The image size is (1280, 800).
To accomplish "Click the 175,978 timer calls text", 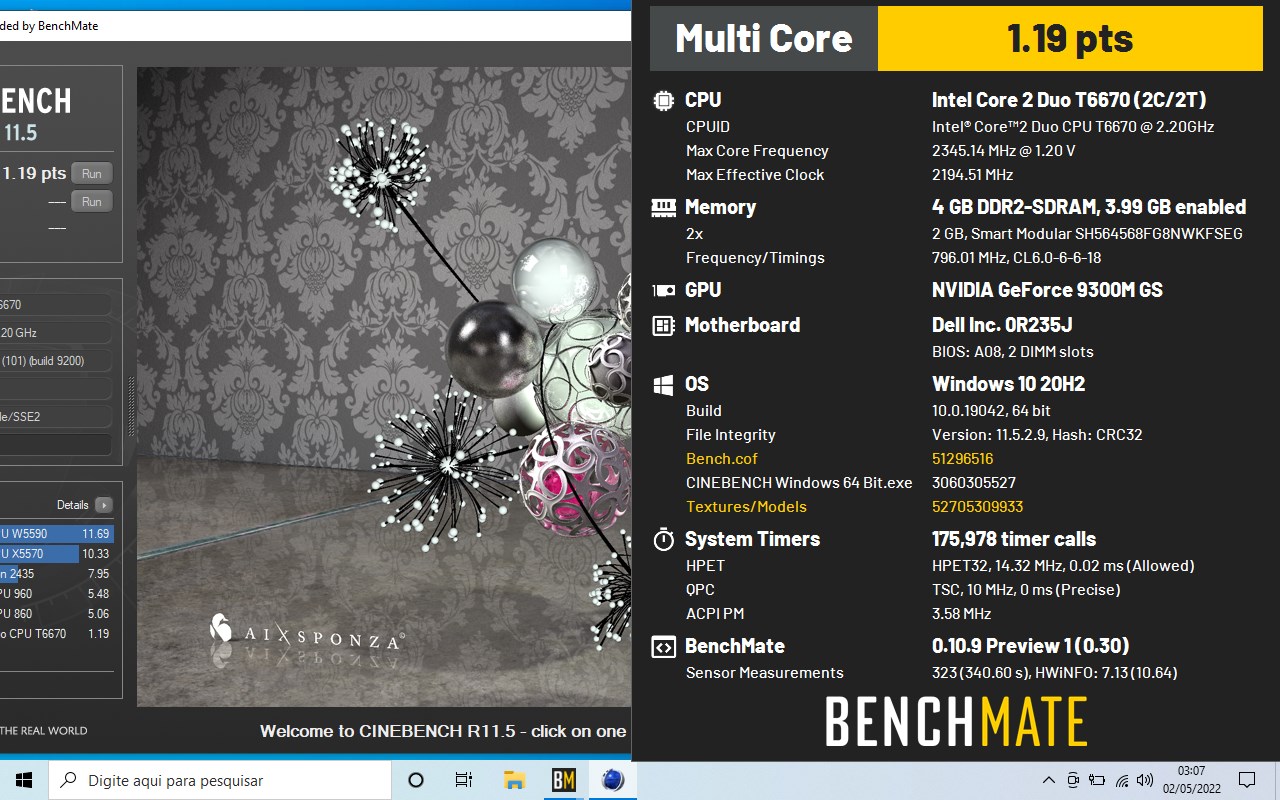I will (1014, 539).
